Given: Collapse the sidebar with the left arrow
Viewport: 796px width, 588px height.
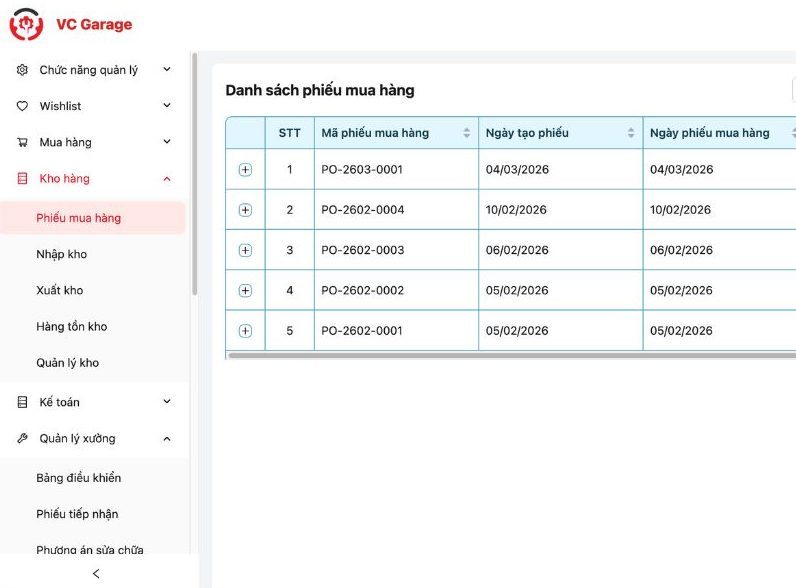Looking at the screenshot, I should 96,573.
